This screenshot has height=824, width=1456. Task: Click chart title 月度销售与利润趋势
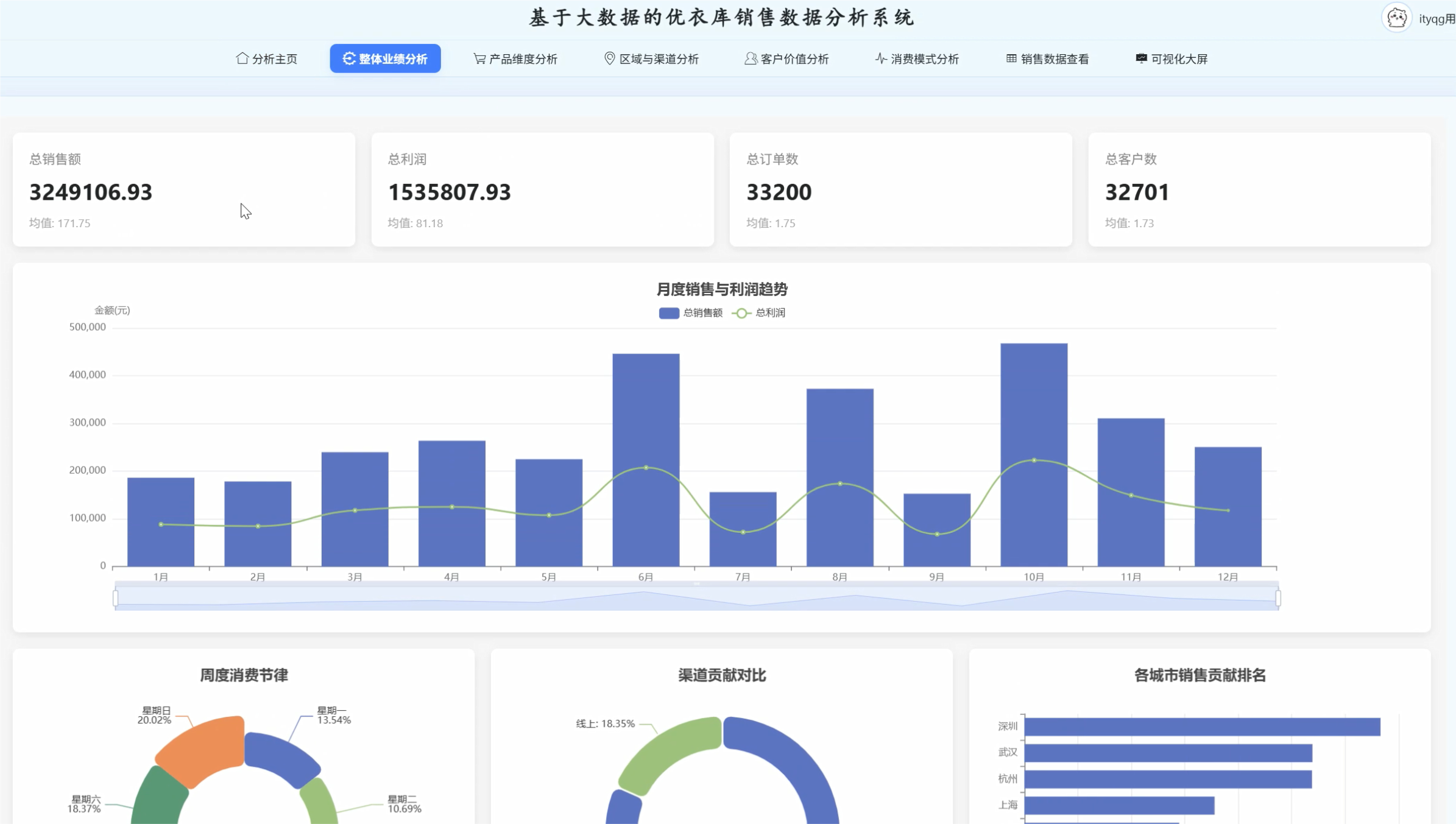pyautogui.click(x=722, y=289)
